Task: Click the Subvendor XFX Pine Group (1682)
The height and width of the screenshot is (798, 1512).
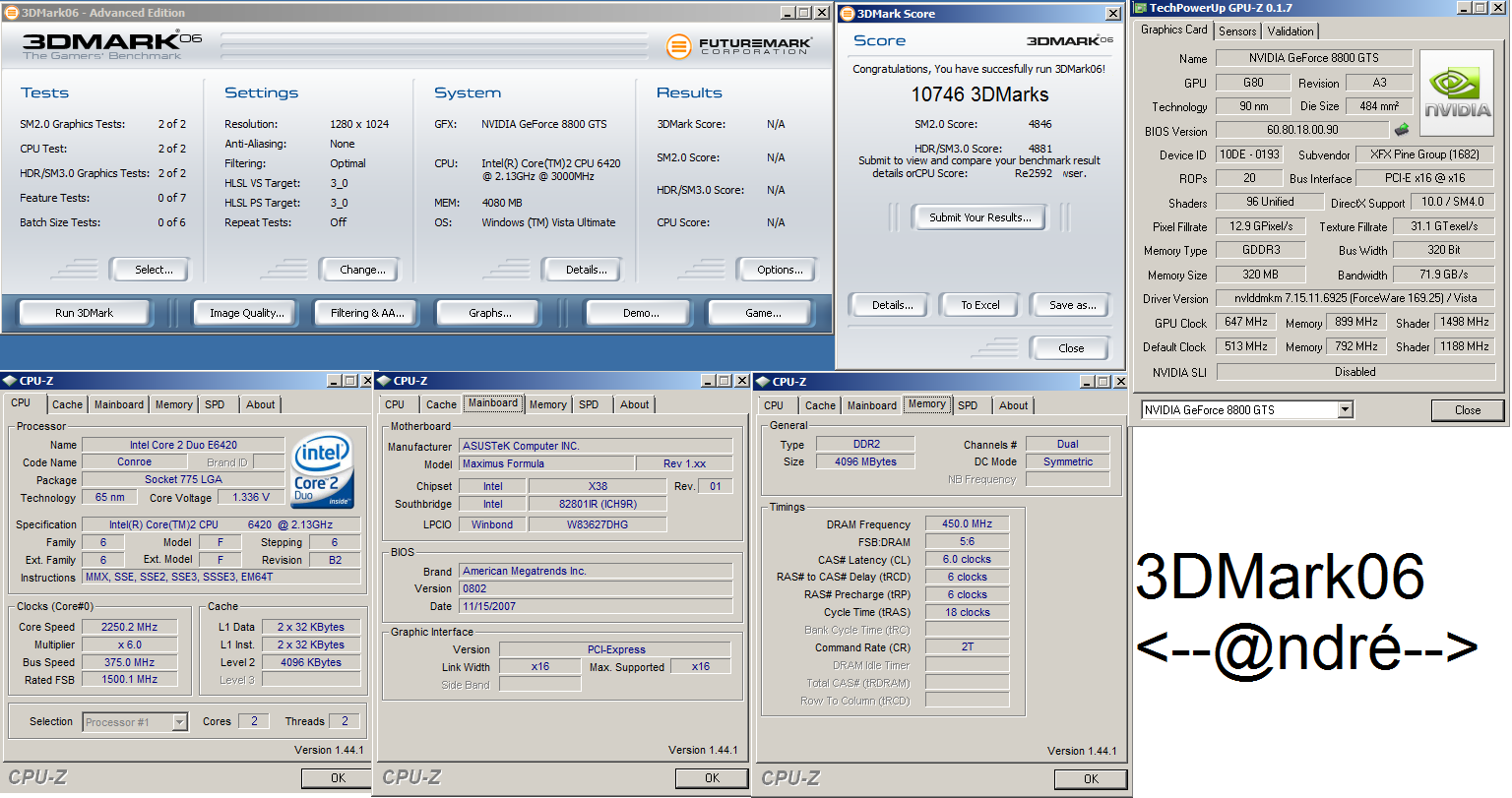Action: pos(1424,154)
